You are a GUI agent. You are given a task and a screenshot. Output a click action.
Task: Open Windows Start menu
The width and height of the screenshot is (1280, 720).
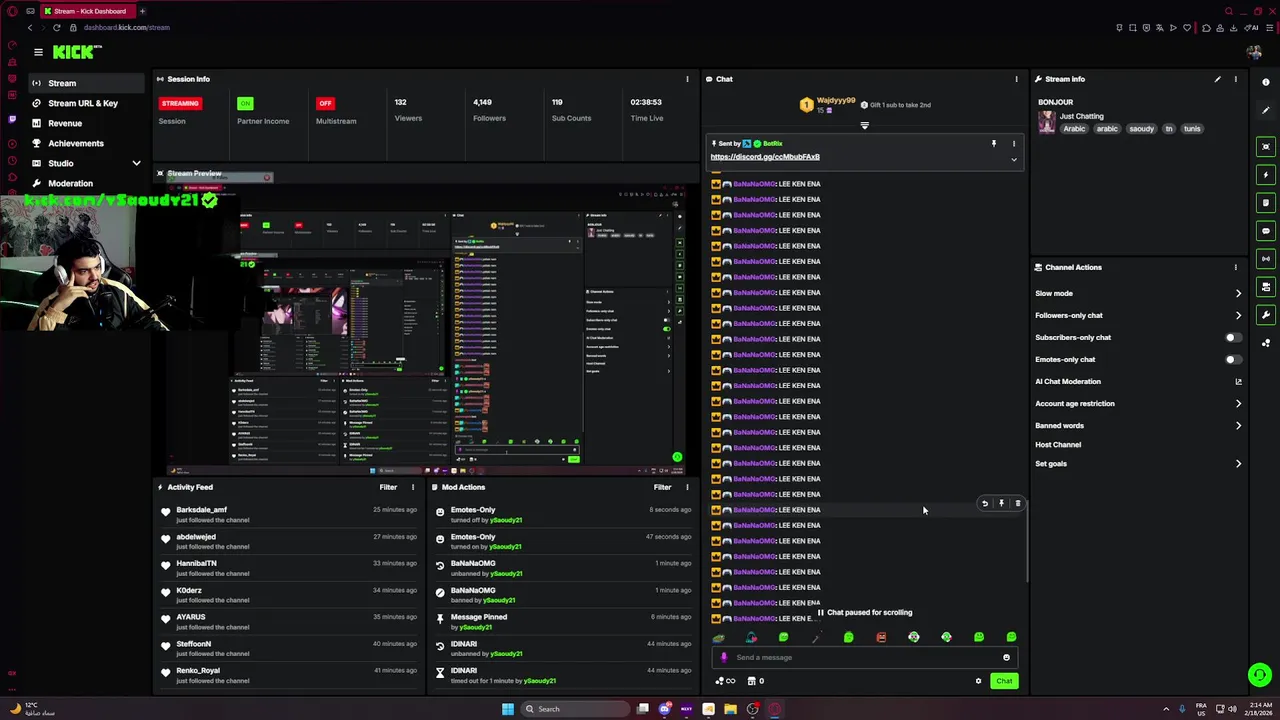point(508,709)
